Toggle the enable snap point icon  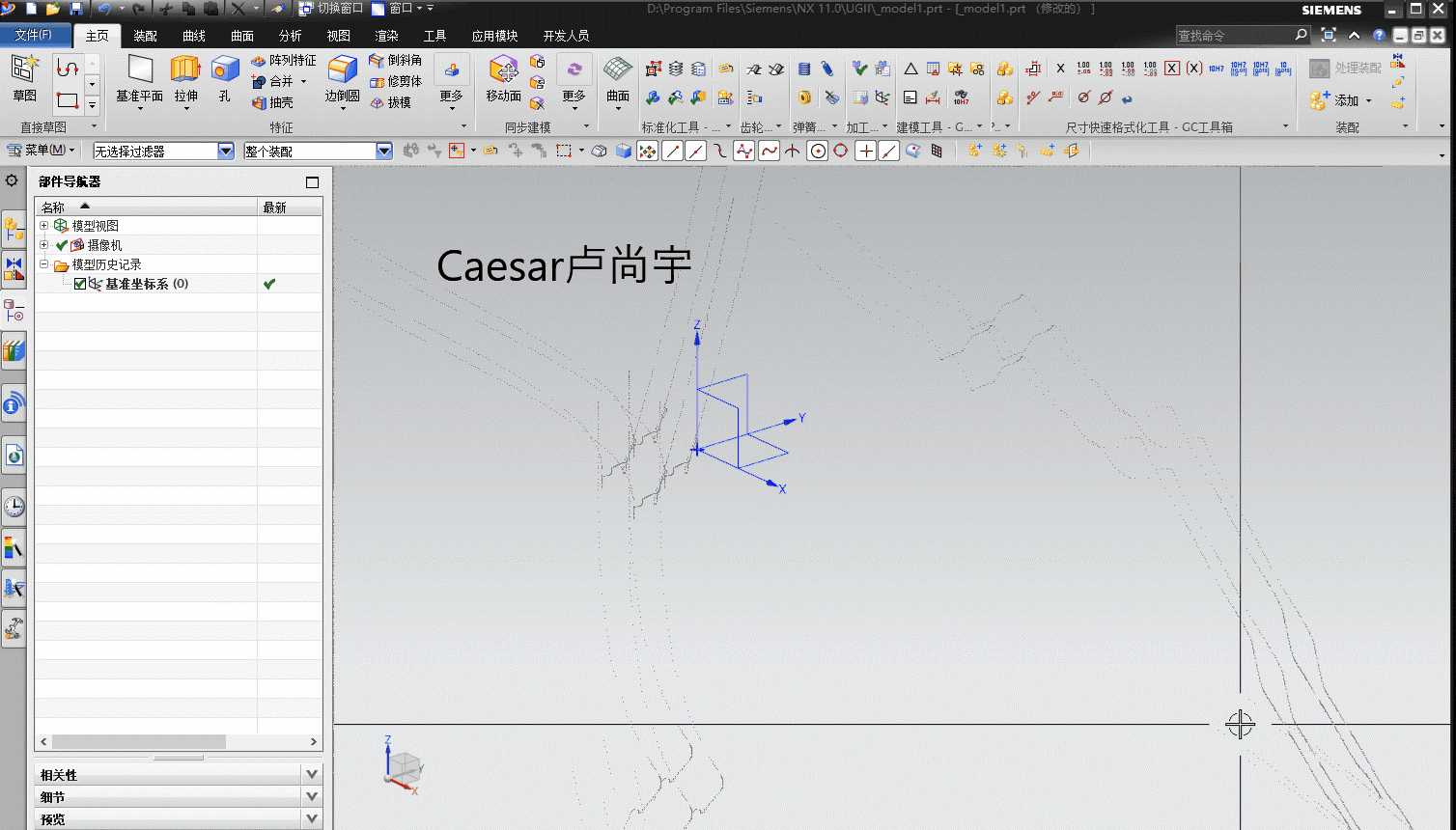click(648, 151)
